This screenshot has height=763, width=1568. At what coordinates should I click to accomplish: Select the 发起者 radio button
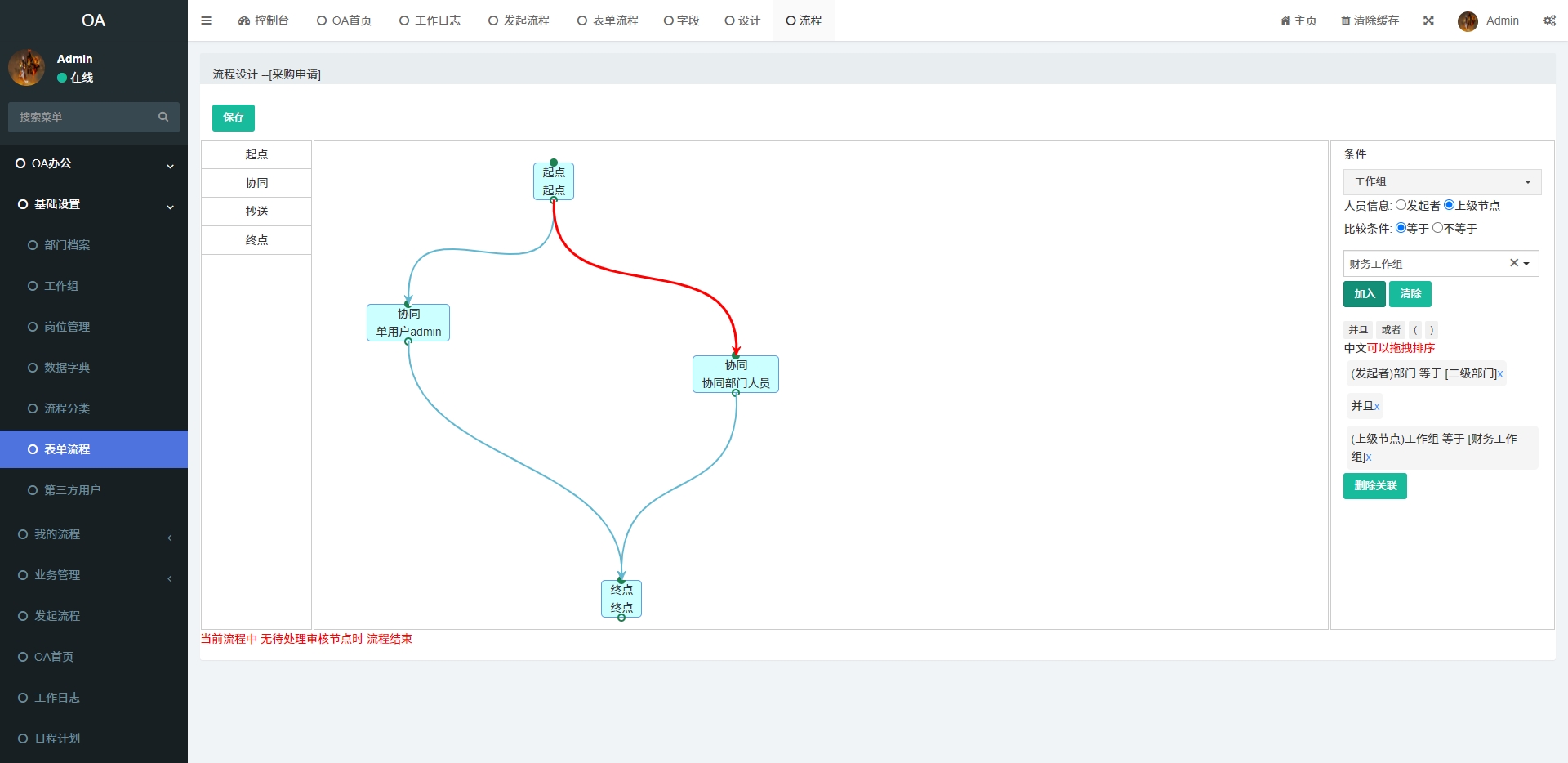pos(1401,205)
